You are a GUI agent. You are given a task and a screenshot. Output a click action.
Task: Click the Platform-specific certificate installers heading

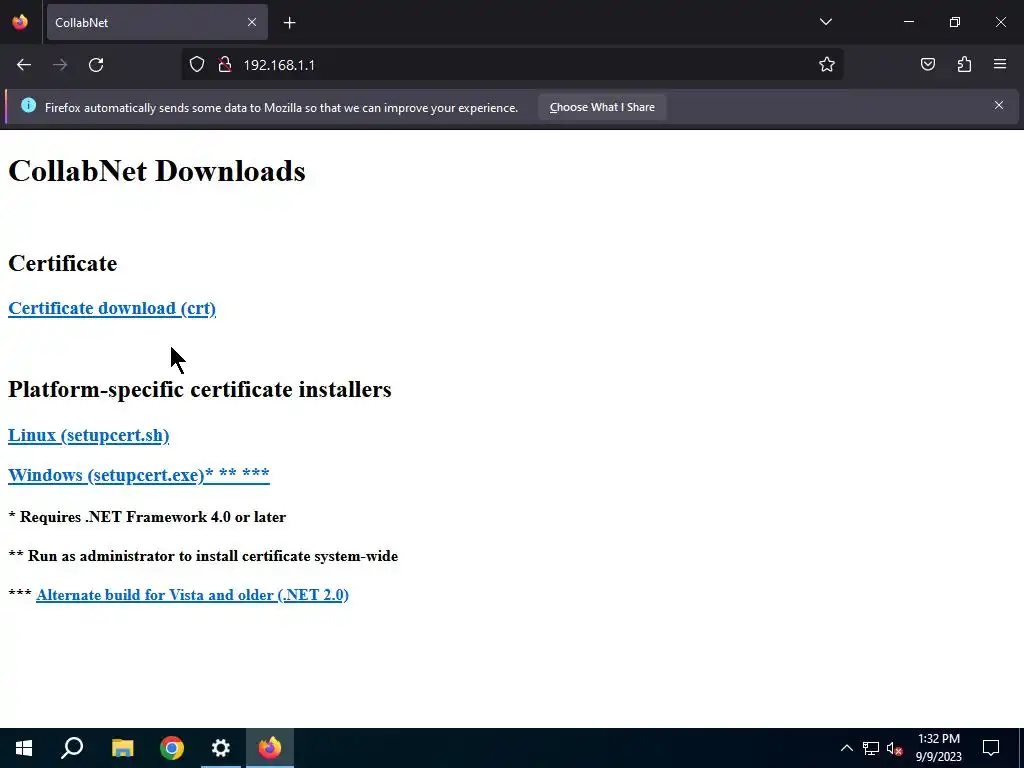[x=200, y=389]
